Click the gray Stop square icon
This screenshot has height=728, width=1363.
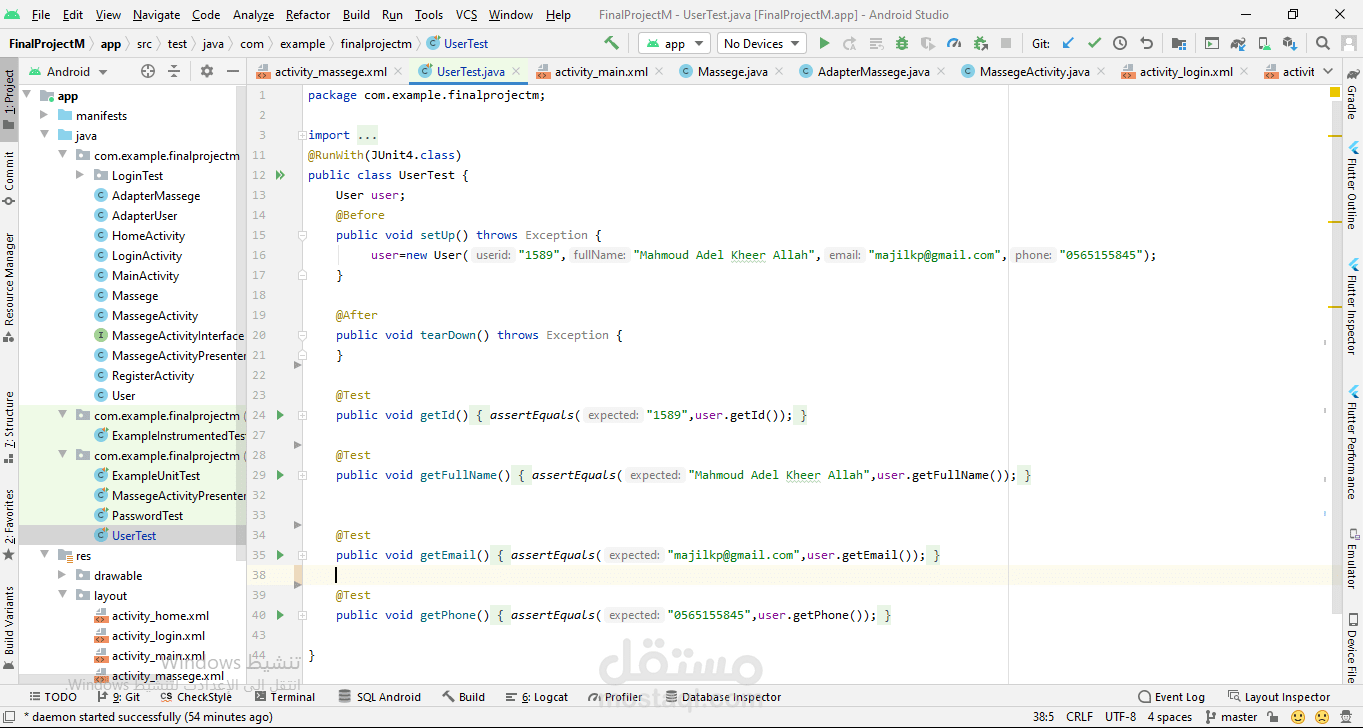pos(1006,43)
